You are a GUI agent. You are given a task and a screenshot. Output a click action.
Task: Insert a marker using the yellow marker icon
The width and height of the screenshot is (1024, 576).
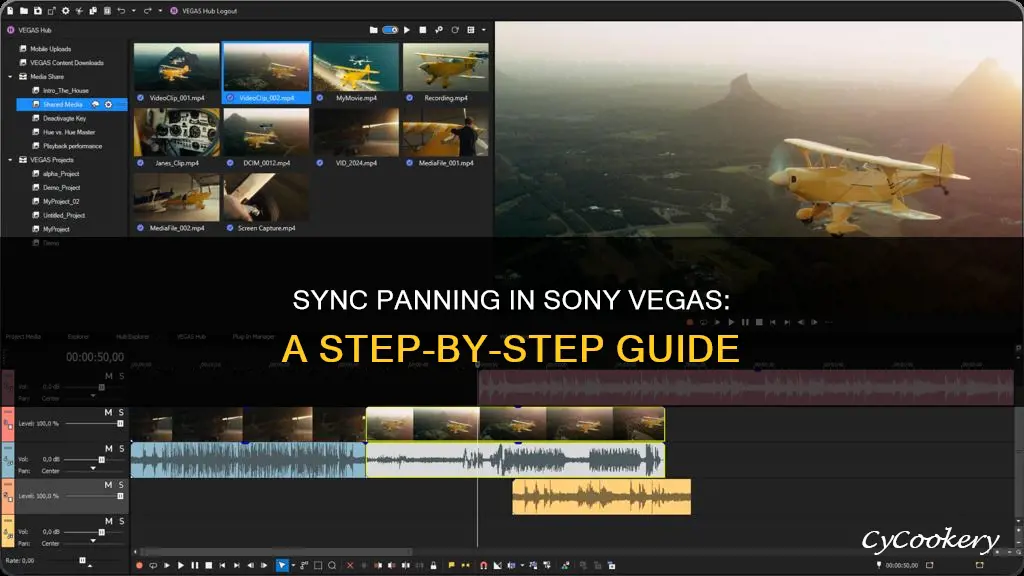tap(451, 566)
